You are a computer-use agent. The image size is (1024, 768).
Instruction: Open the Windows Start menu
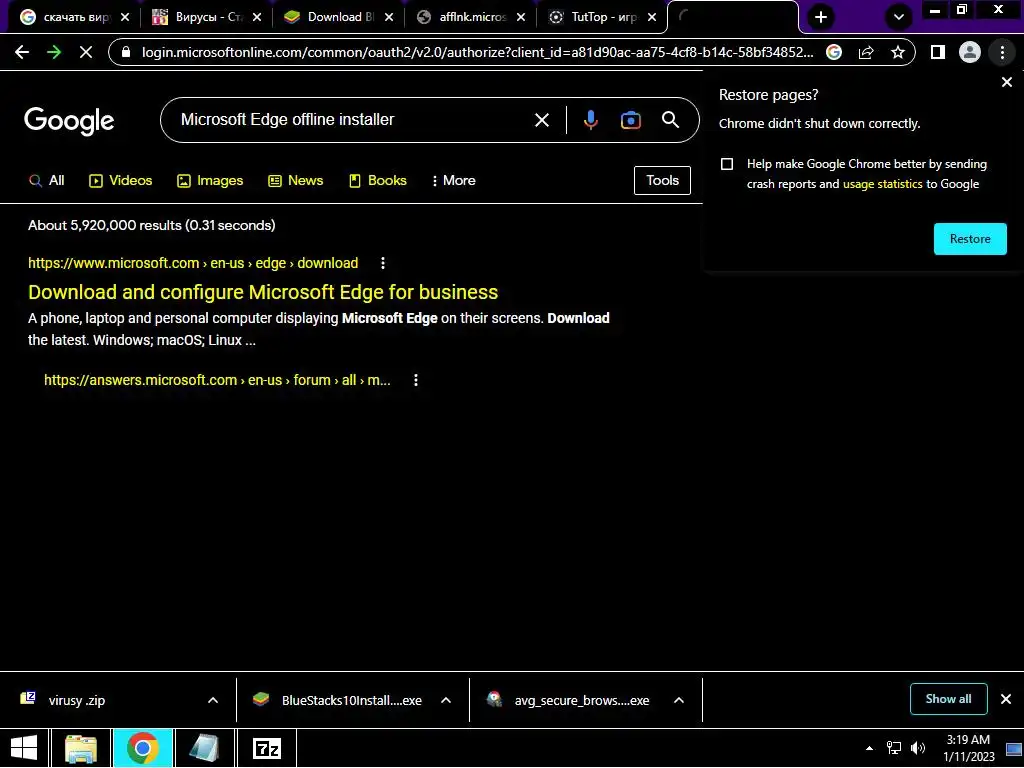pos(24,748)
